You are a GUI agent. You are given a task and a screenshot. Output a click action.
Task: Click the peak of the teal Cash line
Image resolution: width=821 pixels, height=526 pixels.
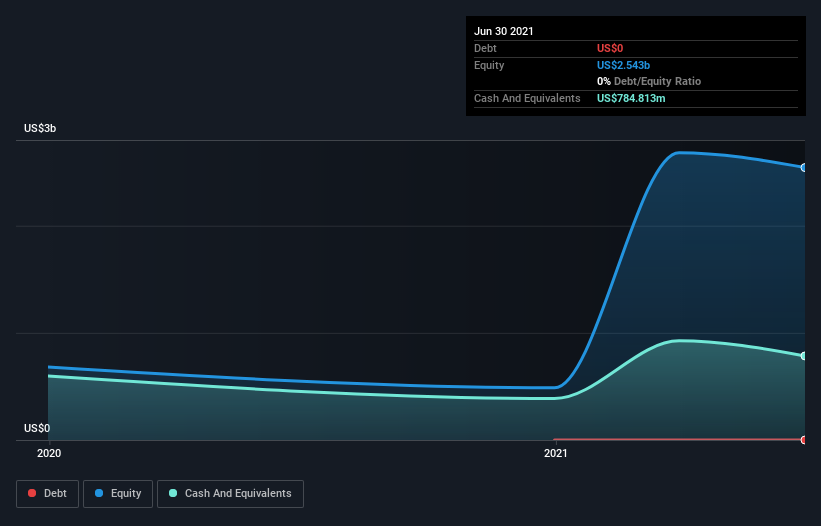point(680,341)
